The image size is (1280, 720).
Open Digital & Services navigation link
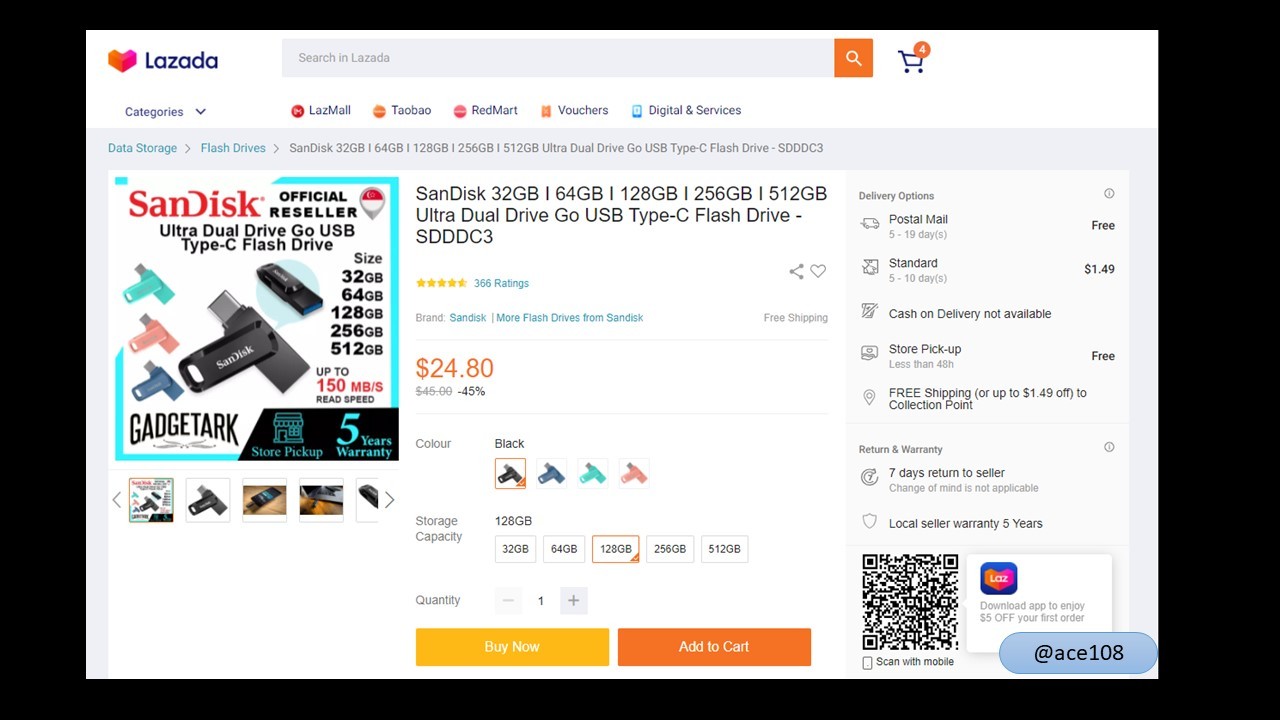(x=695, y=111)
